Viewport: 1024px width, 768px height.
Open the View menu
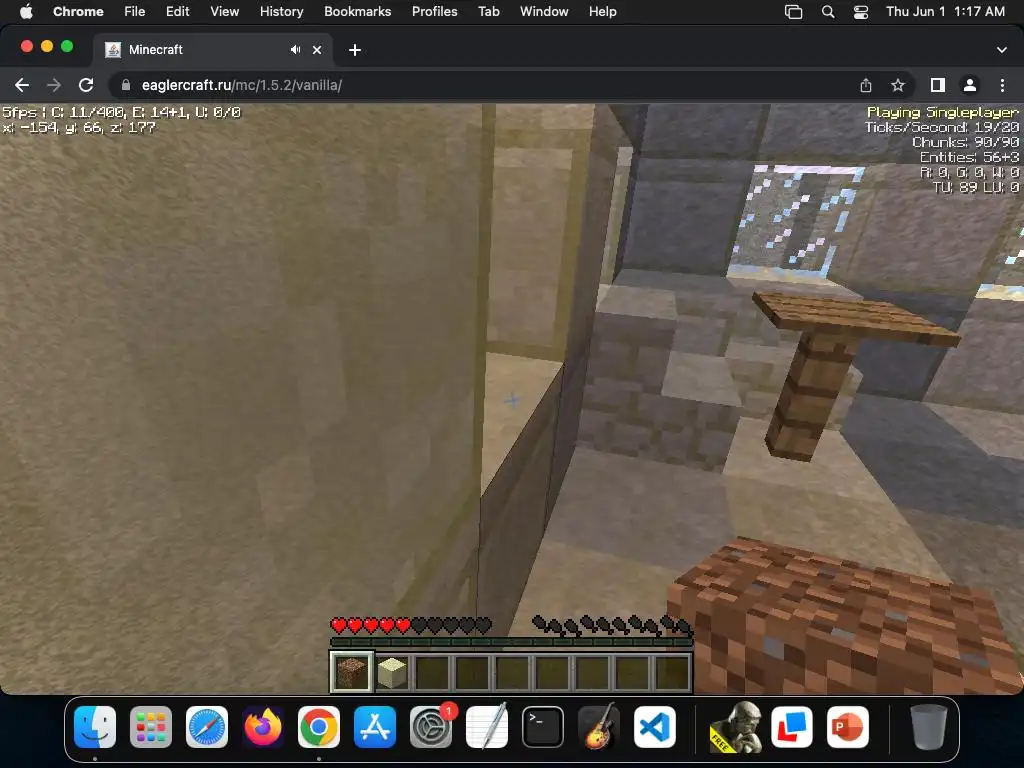coord(225,11)
